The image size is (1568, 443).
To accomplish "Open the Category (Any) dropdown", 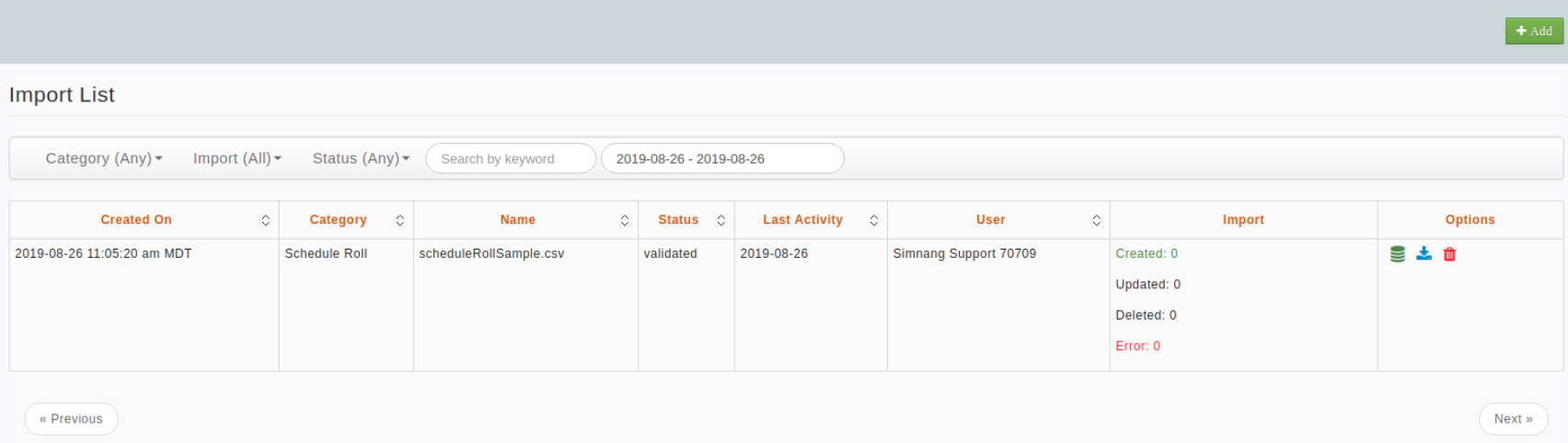I will (x=104, y=158).
